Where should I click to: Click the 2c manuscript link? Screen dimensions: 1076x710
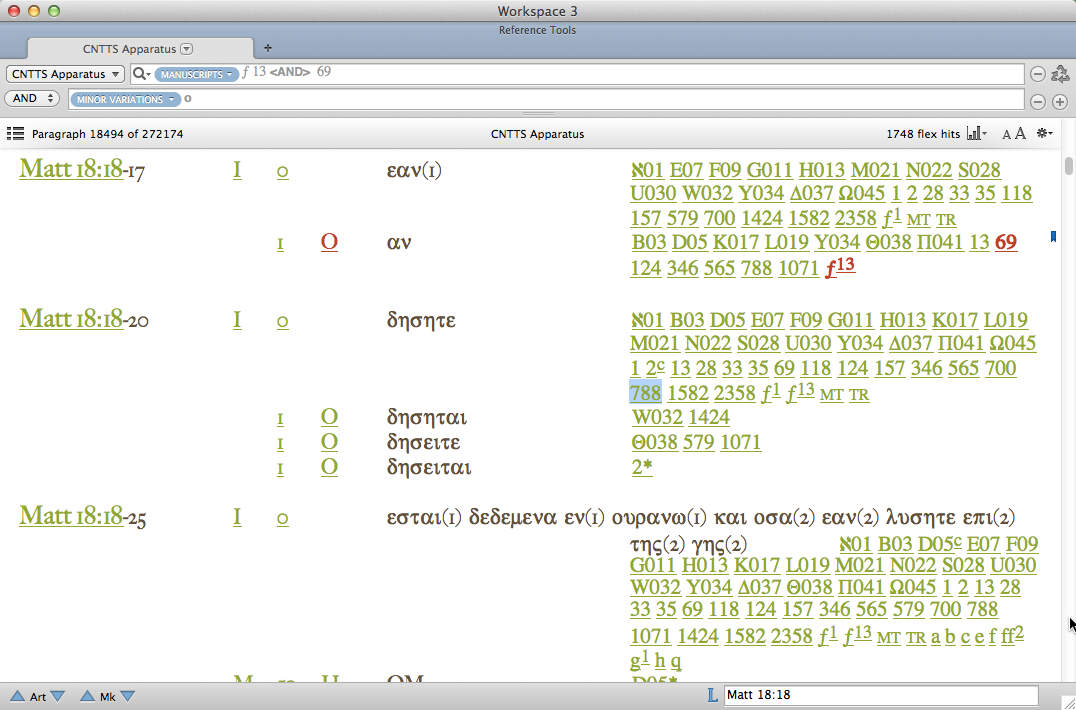pos(655,368)
